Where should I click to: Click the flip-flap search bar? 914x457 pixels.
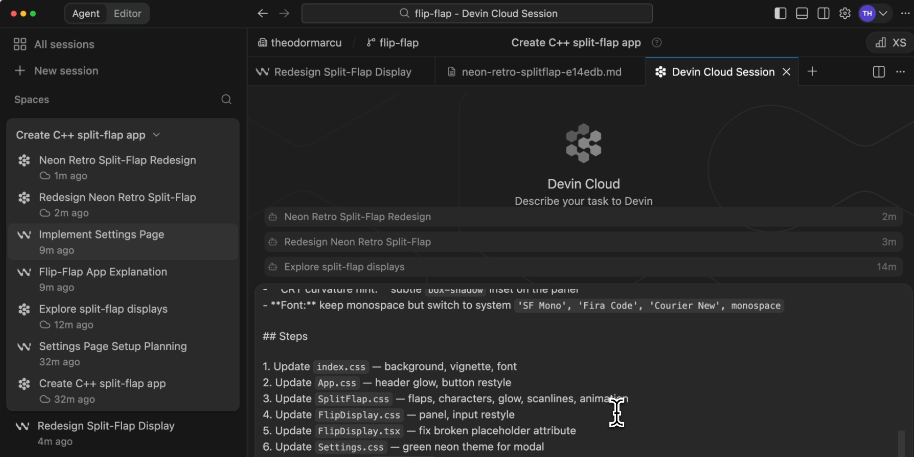click(x=477, y=13)
